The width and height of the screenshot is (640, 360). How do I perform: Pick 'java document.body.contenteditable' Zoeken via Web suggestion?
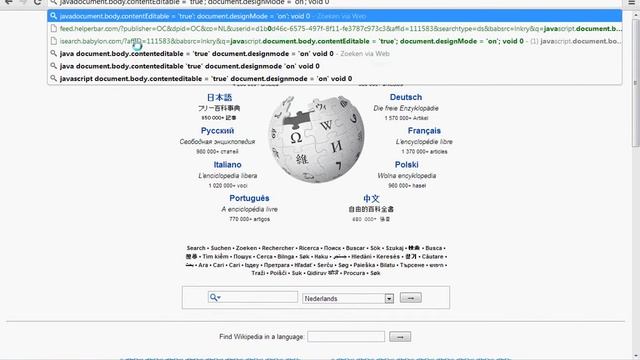pyautogui.click(x=335, y=53)
